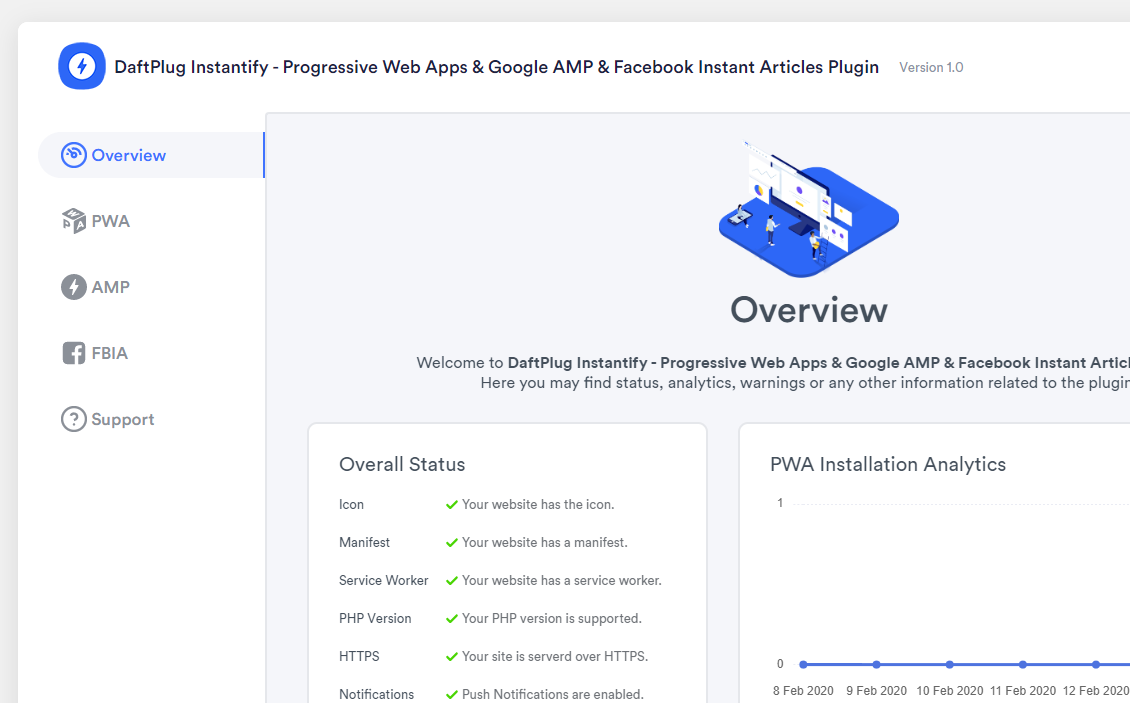
Task: Click the PWA cube icon
Action: (74, 221)
